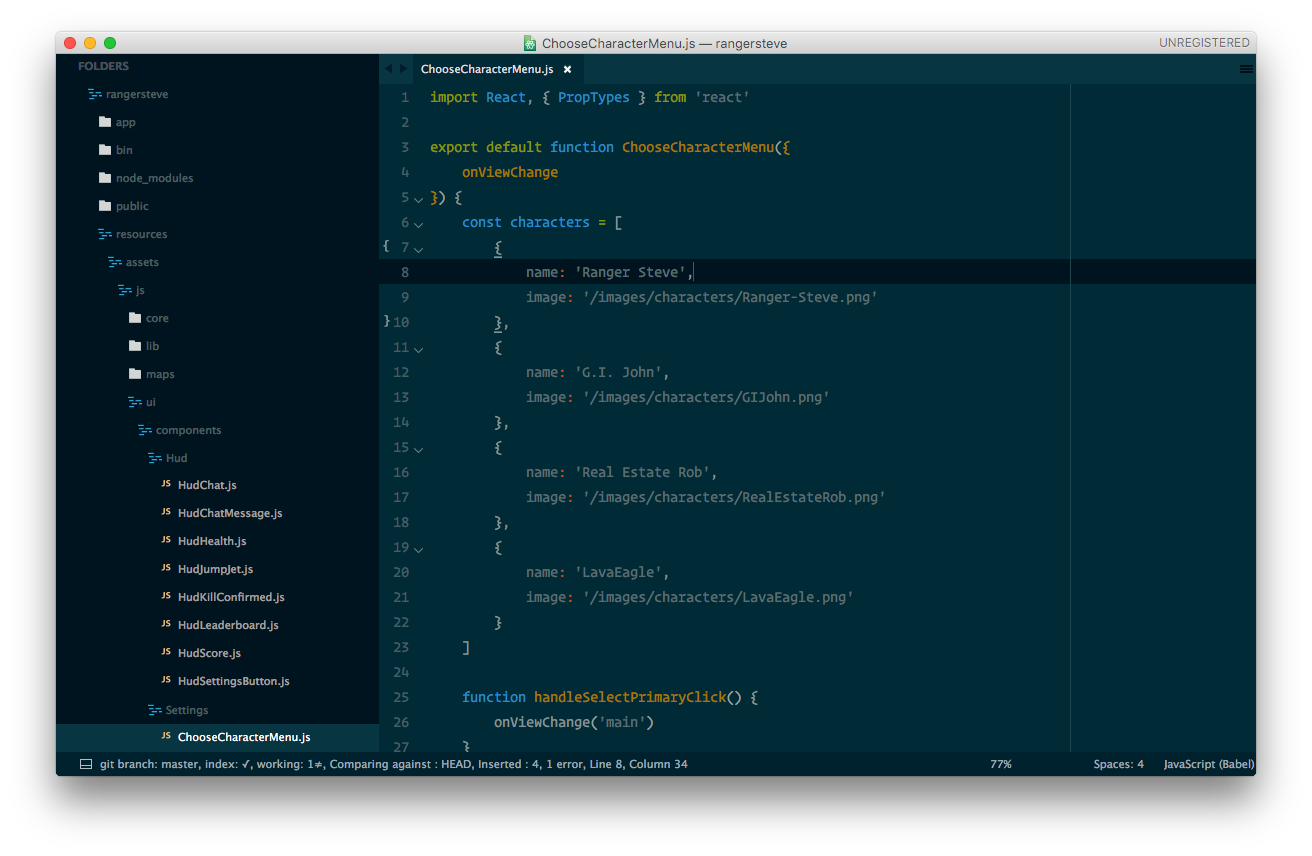Fold the code block at line 11
The image size is (1312, 856).
point(419,349)
